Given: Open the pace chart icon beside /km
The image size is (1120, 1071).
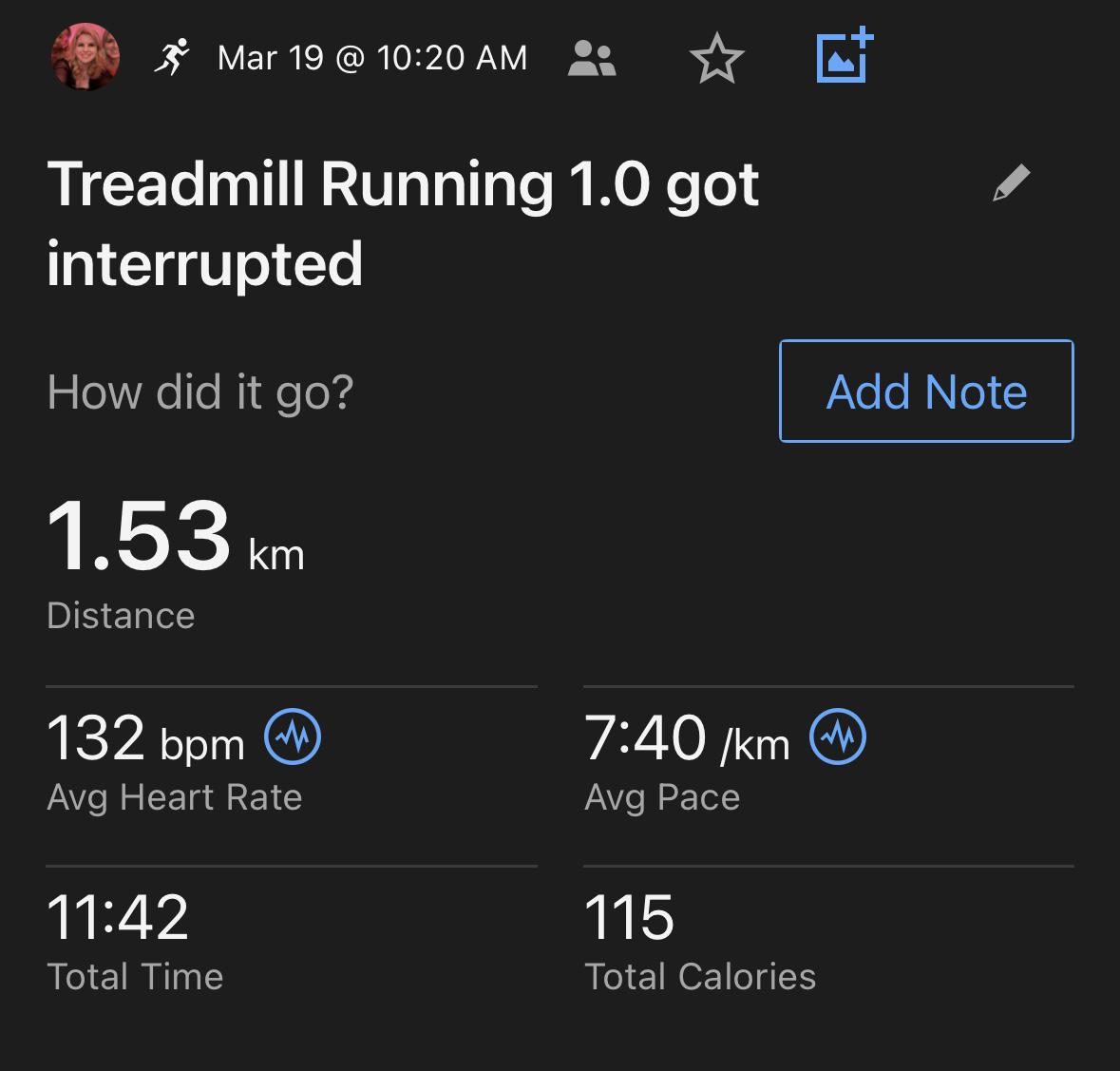Looking at the screenshot, I should 838,737.
